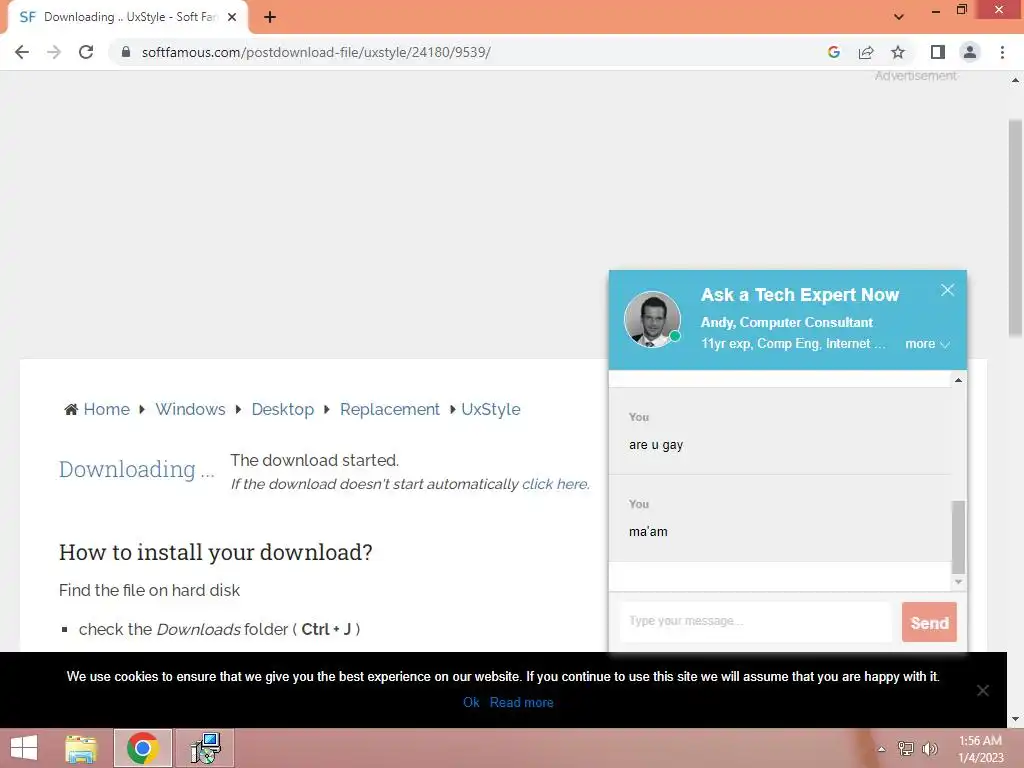Screen dimensions: 1024x768
Task: Share this page via share icon
Action: (x=866, y=52)
